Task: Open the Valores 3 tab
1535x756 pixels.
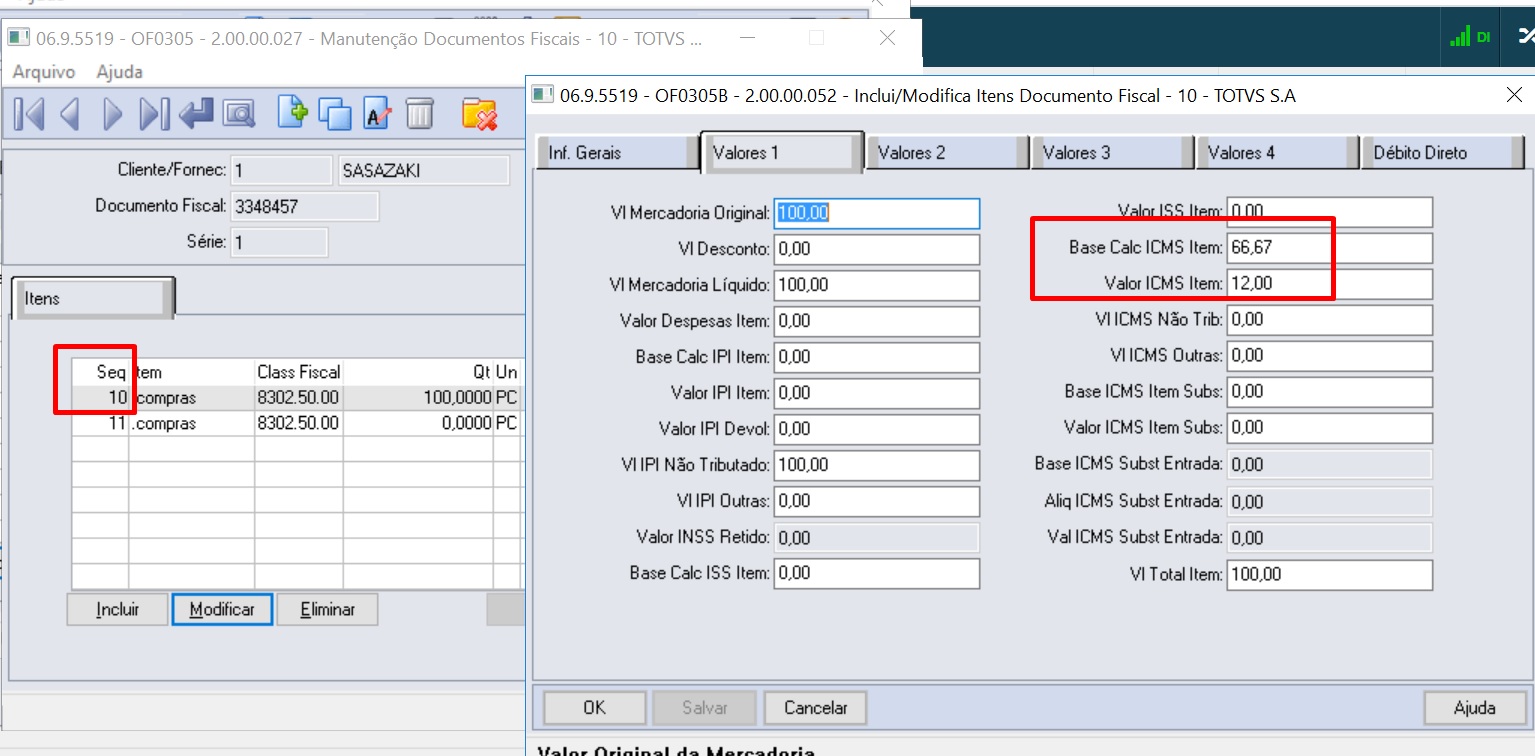Action: click(1111, 153)
